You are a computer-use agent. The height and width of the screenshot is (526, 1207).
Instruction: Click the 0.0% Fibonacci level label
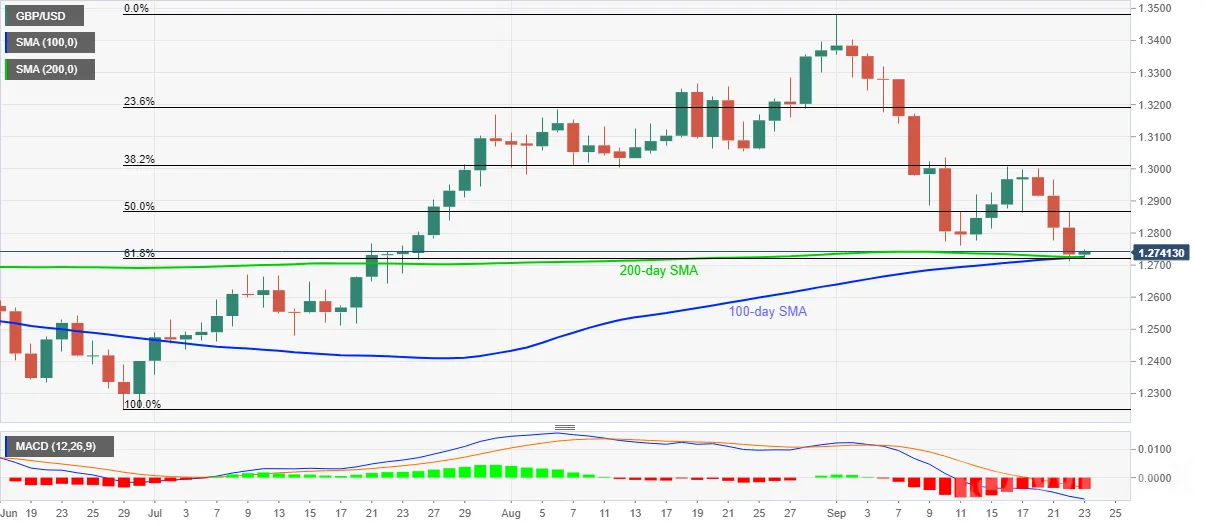pyautogui.click(x=138, y=8)
